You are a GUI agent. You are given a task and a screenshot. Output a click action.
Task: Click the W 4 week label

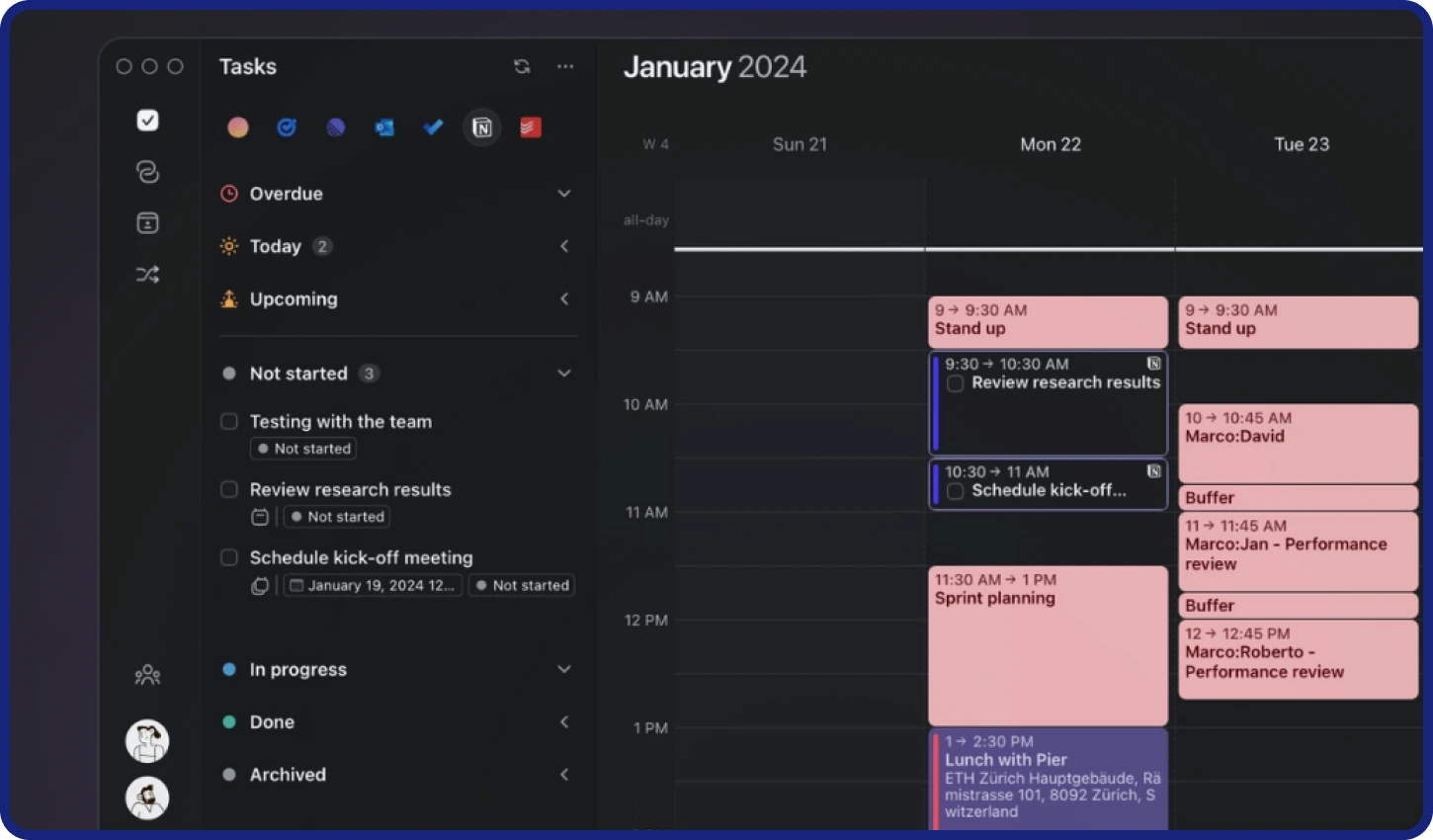point(655,144)
